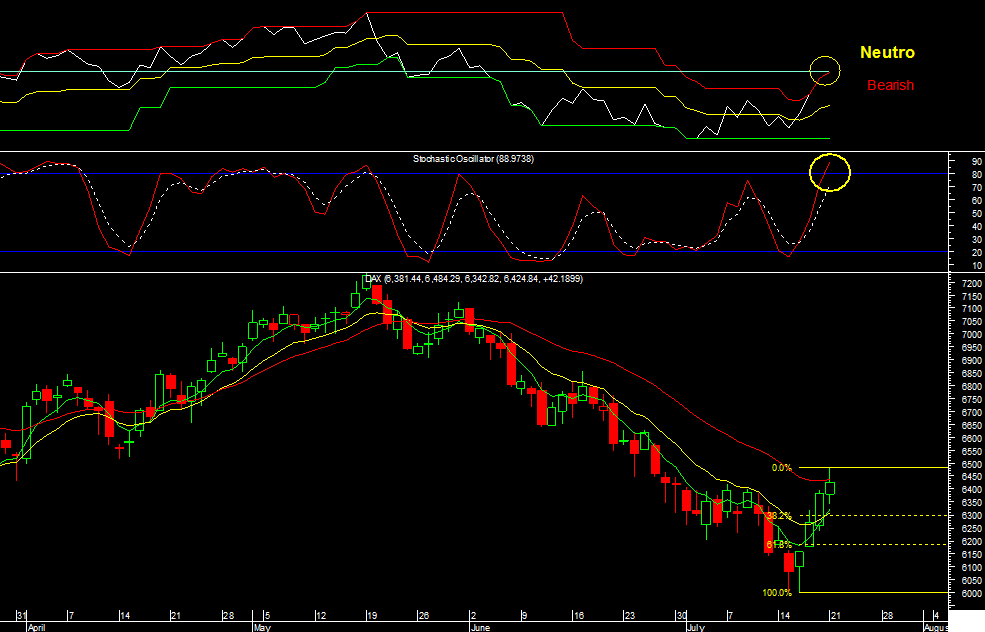
Task: Click 20 on the stochastic scale
Action: coord(976,253)
